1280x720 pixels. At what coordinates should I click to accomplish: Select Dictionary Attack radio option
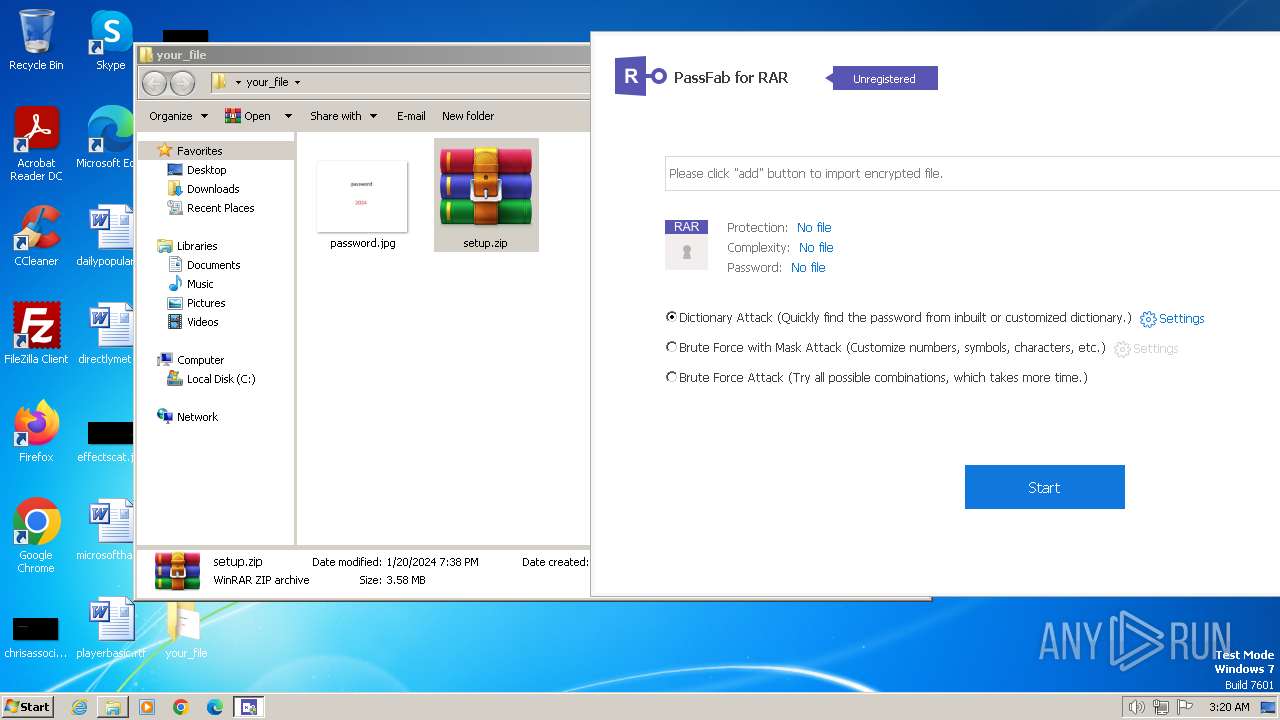tap(671, 317)
